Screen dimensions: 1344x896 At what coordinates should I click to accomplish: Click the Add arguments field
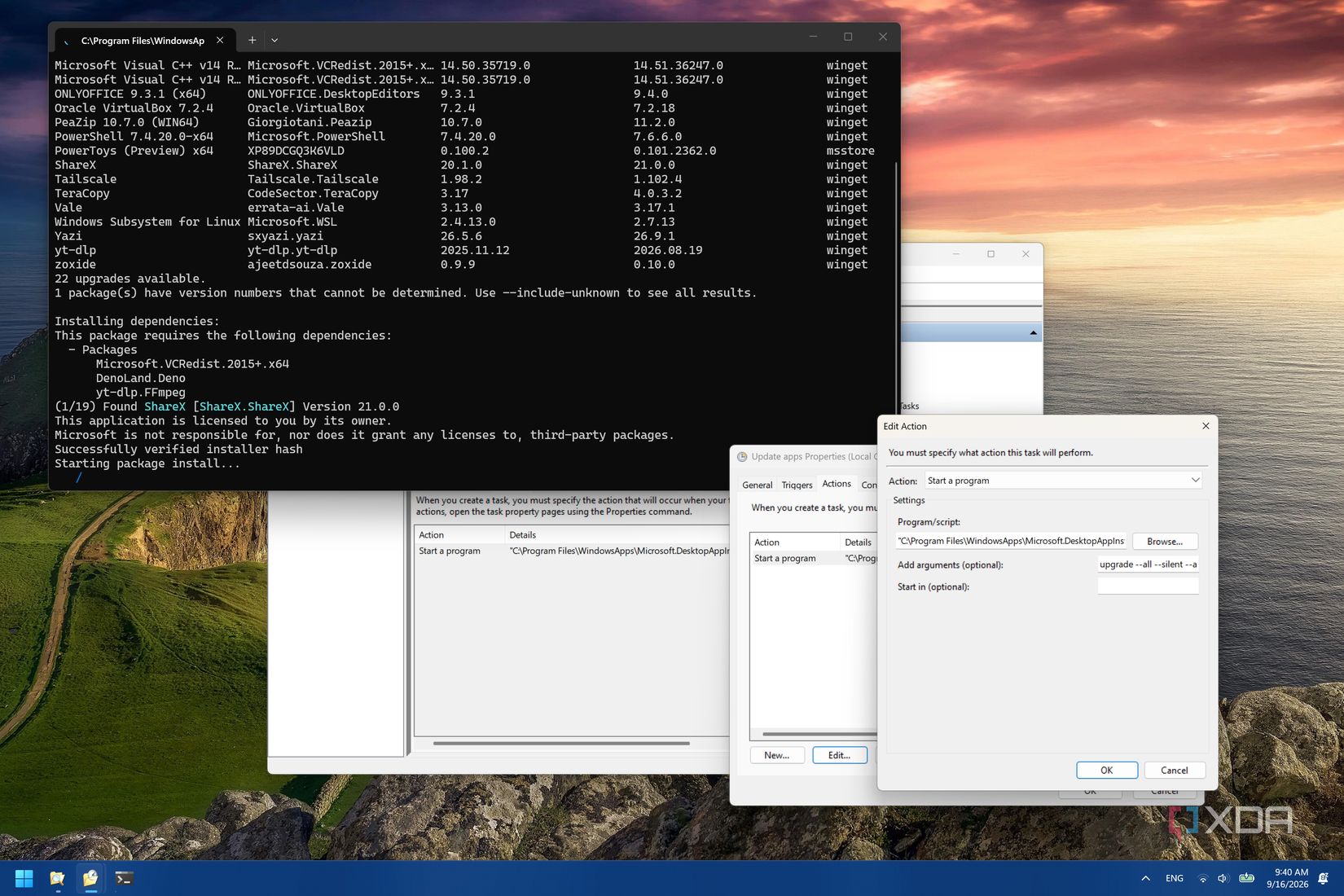coord(1149,564)
